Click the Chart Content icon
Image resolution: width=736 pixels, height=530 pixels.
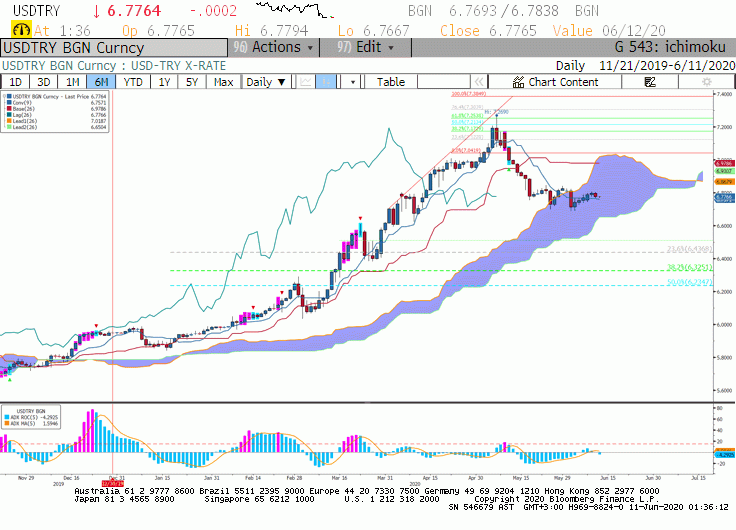coord(518,82)
